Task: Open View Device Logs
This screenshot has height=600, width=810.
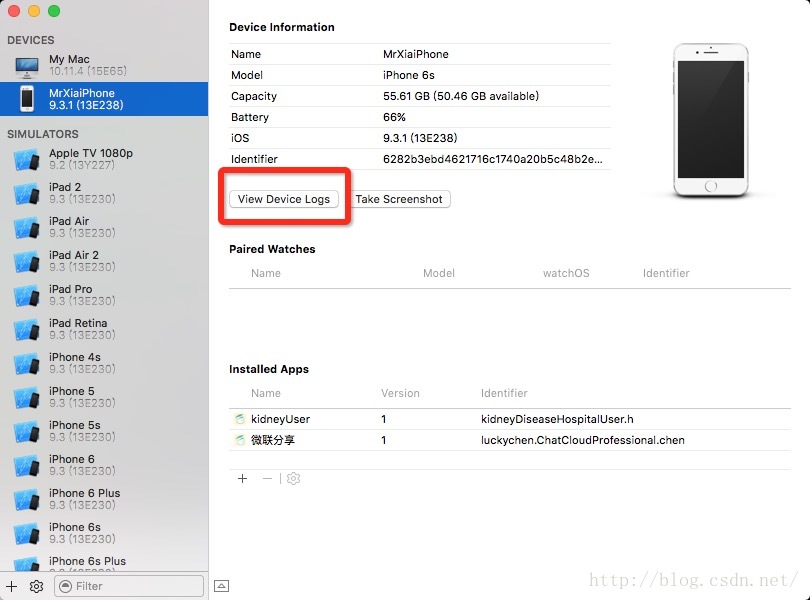Action: 284,199
